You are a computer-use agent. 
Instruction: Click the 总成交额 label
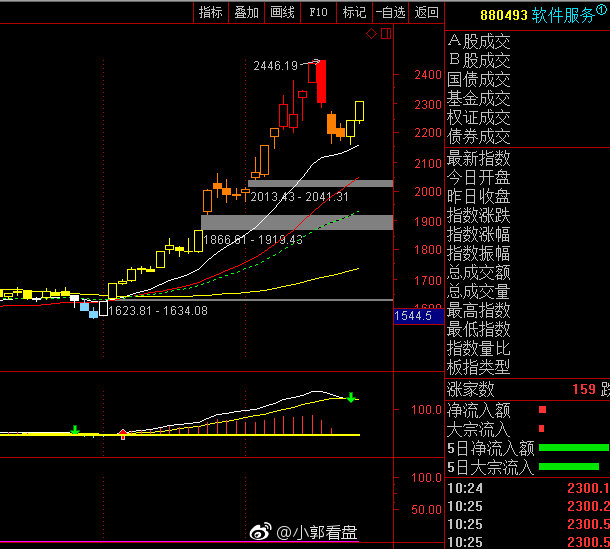coord(479,273)
